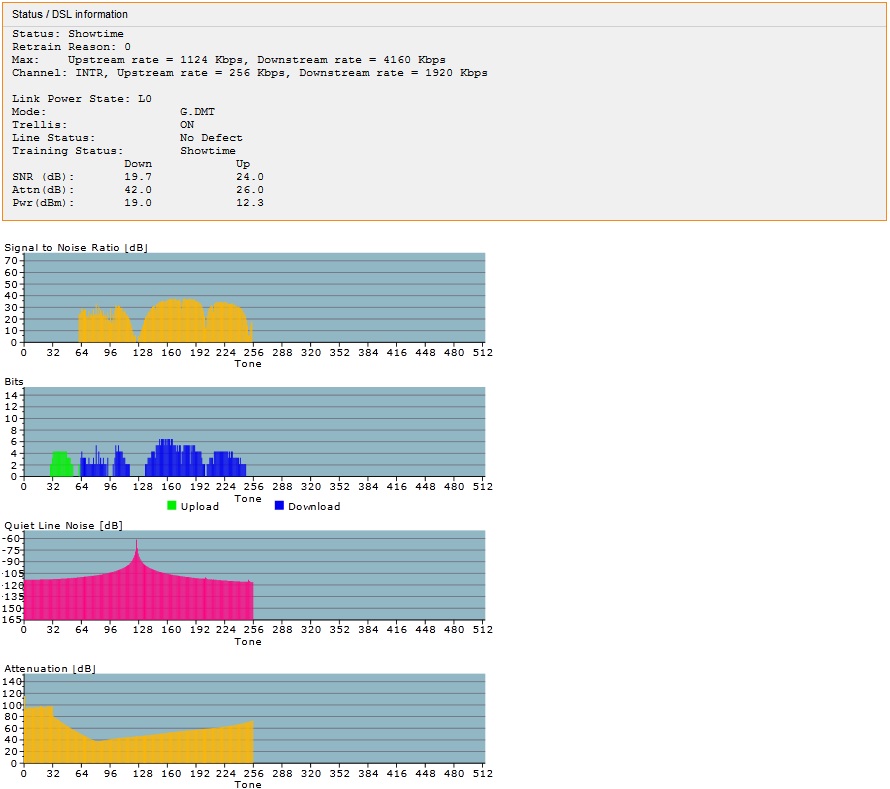Screen dimensions: 890x789
Task: Click the Max upstream rate '1124 Kbps' value
Action: (212, 60)
